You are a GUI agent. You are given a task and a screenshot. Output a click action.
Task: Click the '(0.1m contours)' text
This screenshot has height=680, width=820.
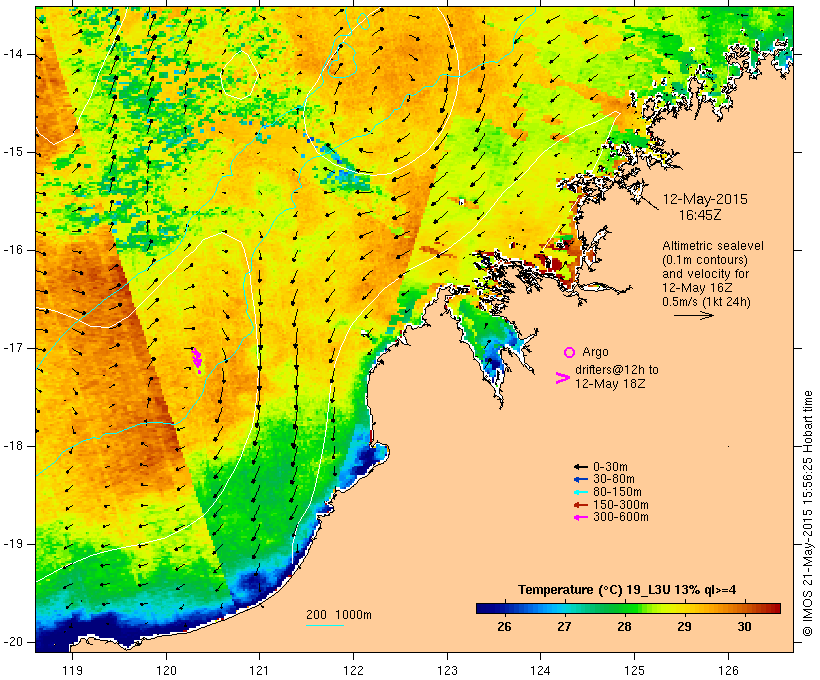(x=705, y=260)
